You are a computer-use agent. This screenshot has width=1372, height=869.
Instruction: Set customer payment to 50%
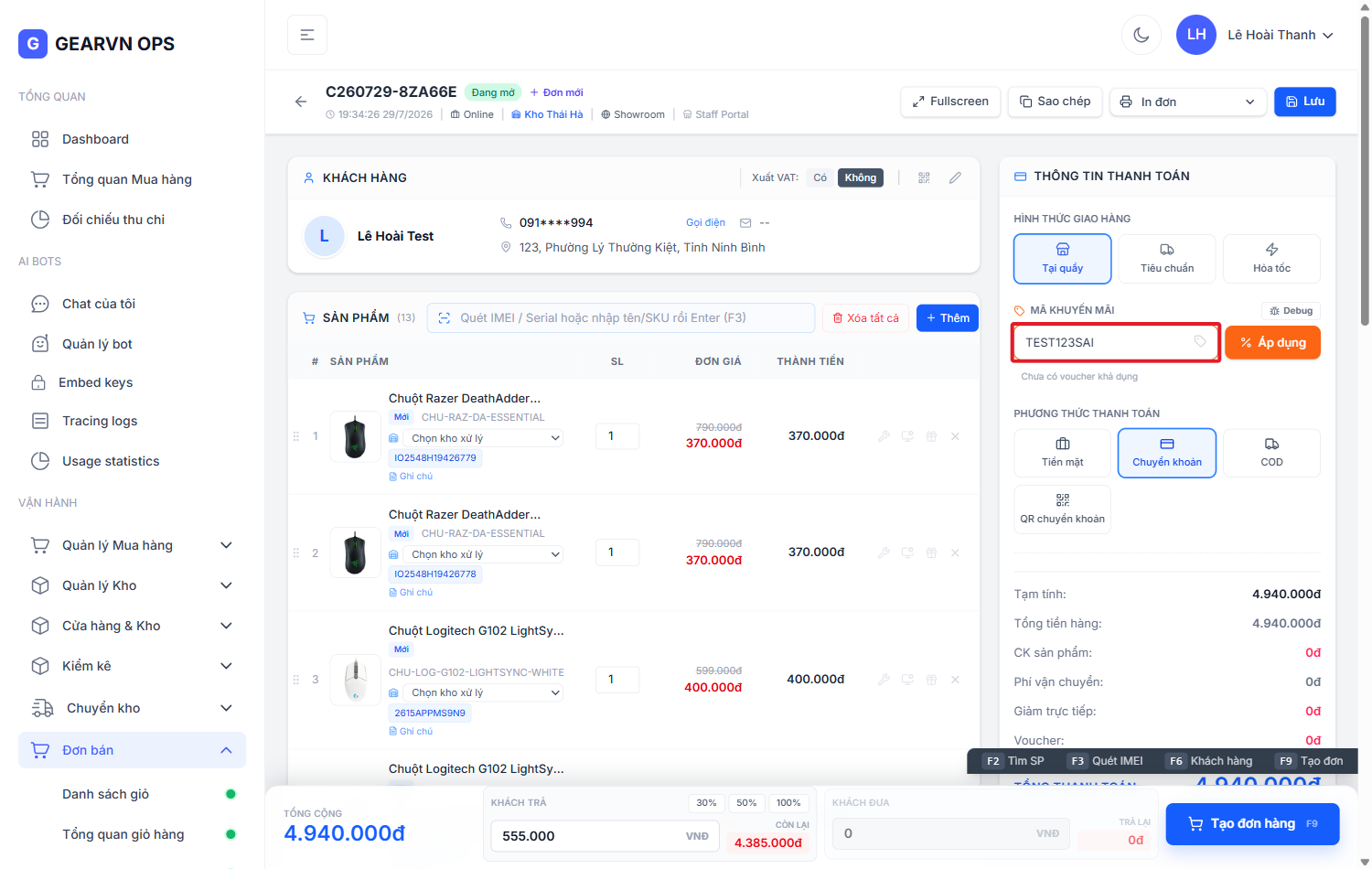click(746, 803)
